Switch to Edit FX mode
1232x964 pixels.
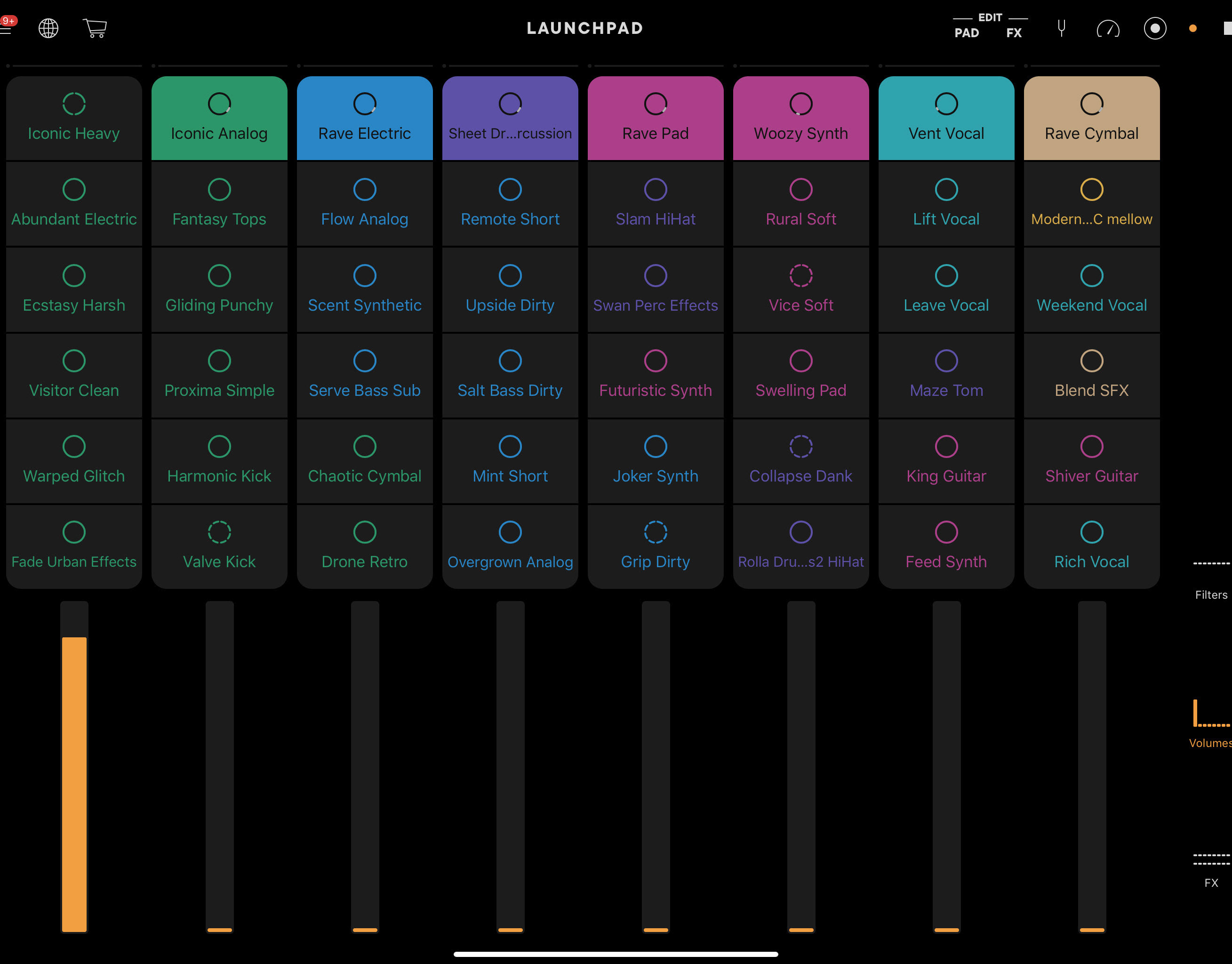click(1014, 33)
